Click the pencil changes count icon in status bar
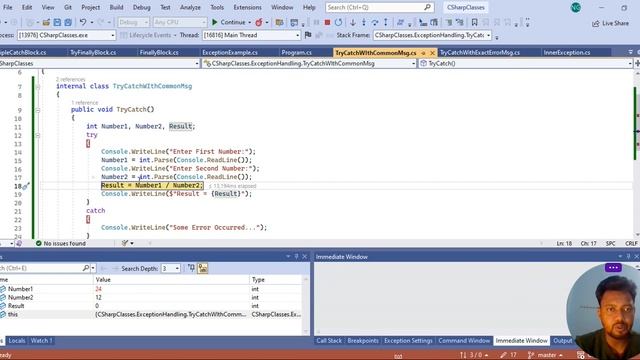This screenshot has height=360, width=640. point(509,355)
